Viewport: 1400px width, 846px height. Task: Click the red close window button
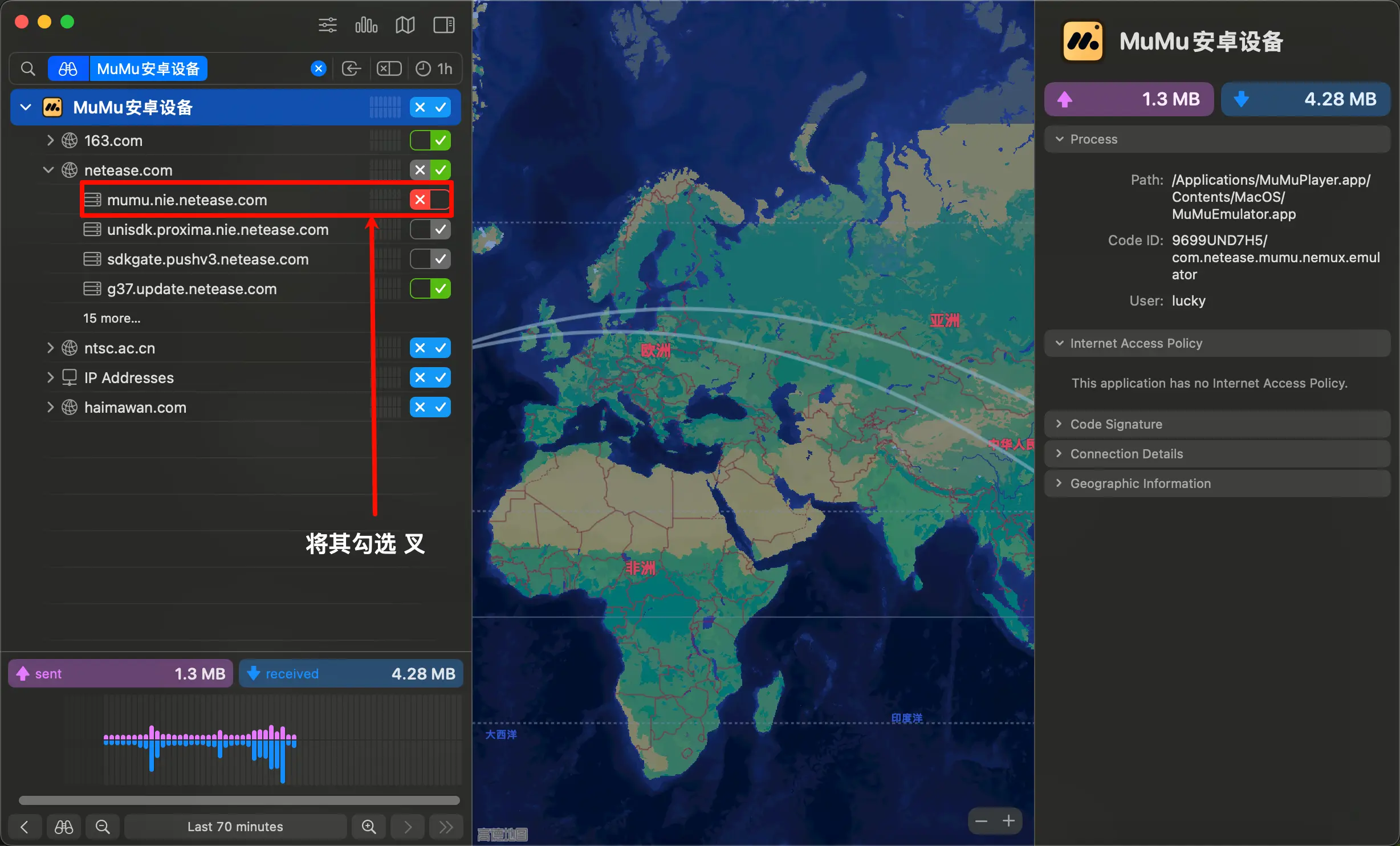22,22
